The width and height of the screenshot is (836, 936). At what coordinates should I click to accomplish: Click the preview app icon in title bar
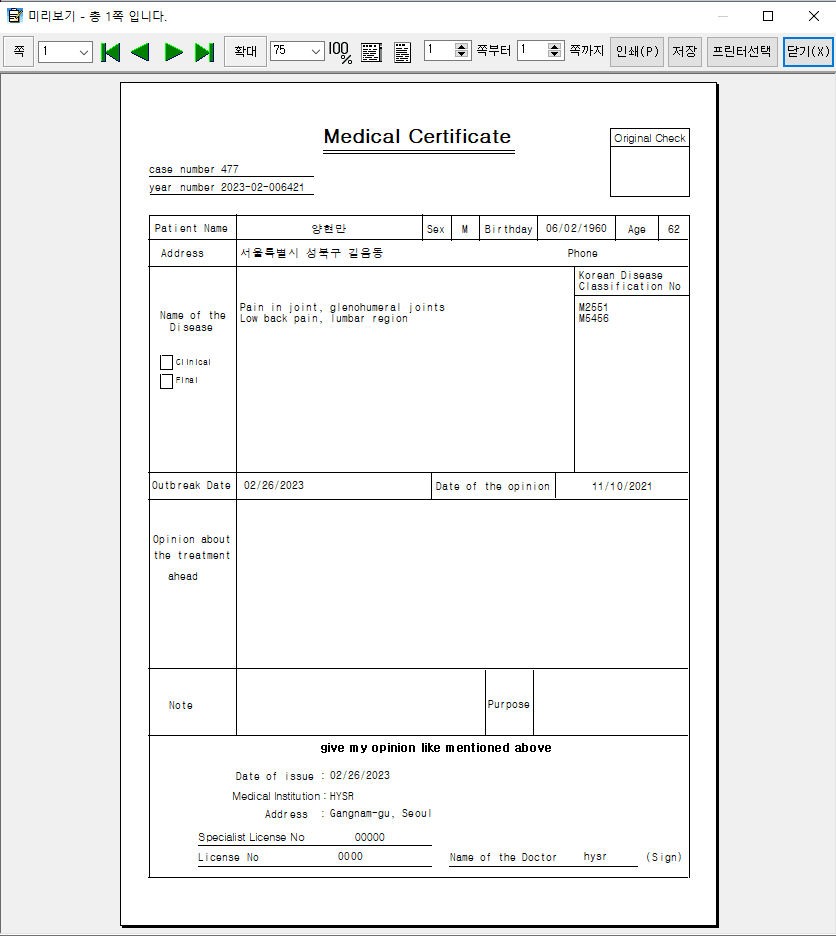[x=14, y=16]
